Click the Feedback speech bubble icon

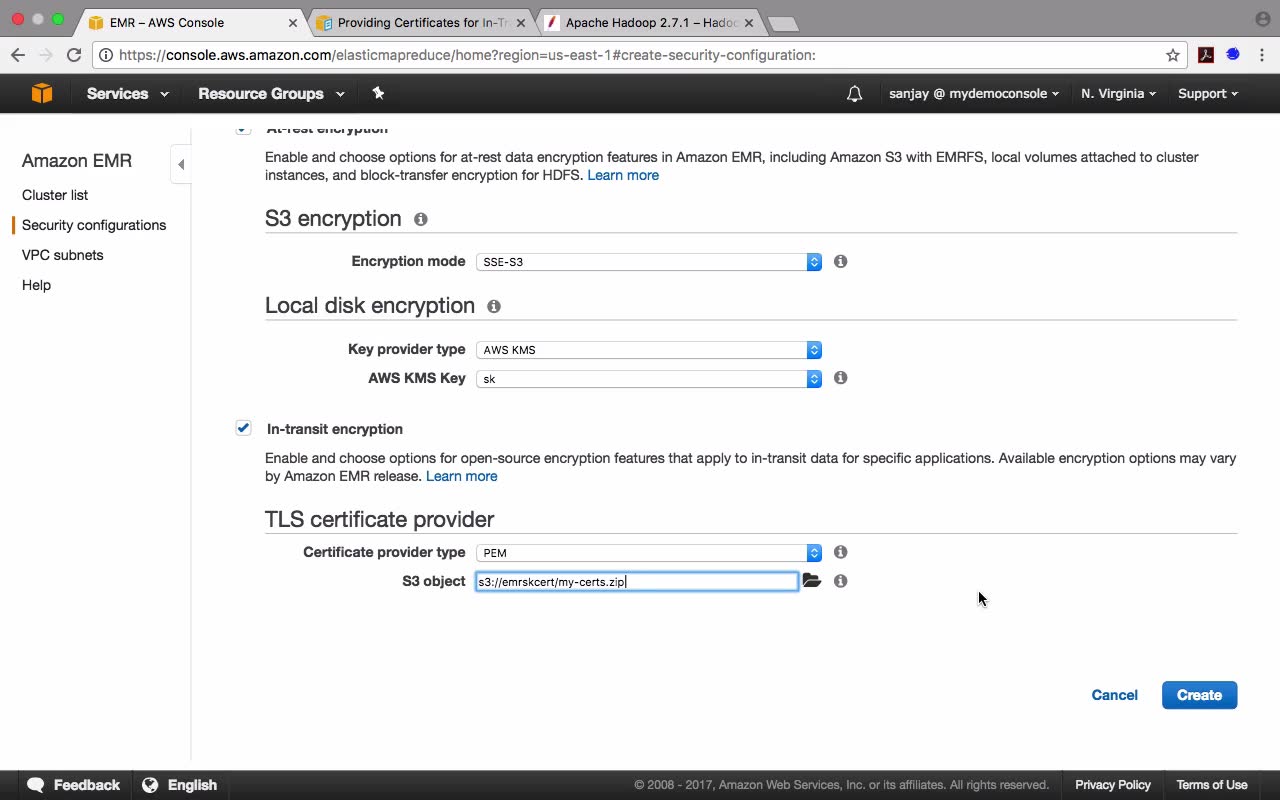tap(36, 785)
